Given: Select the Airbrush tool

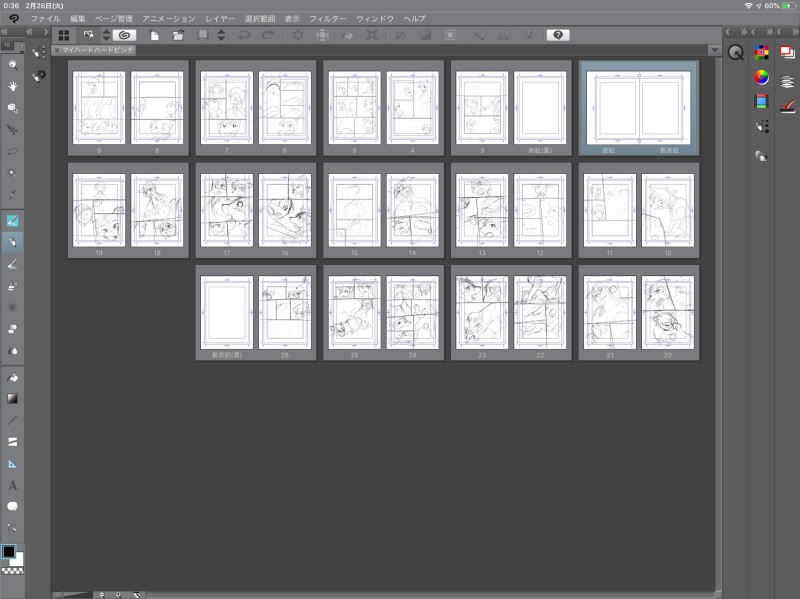Looking at the screenshot, I should pos(12,286).
